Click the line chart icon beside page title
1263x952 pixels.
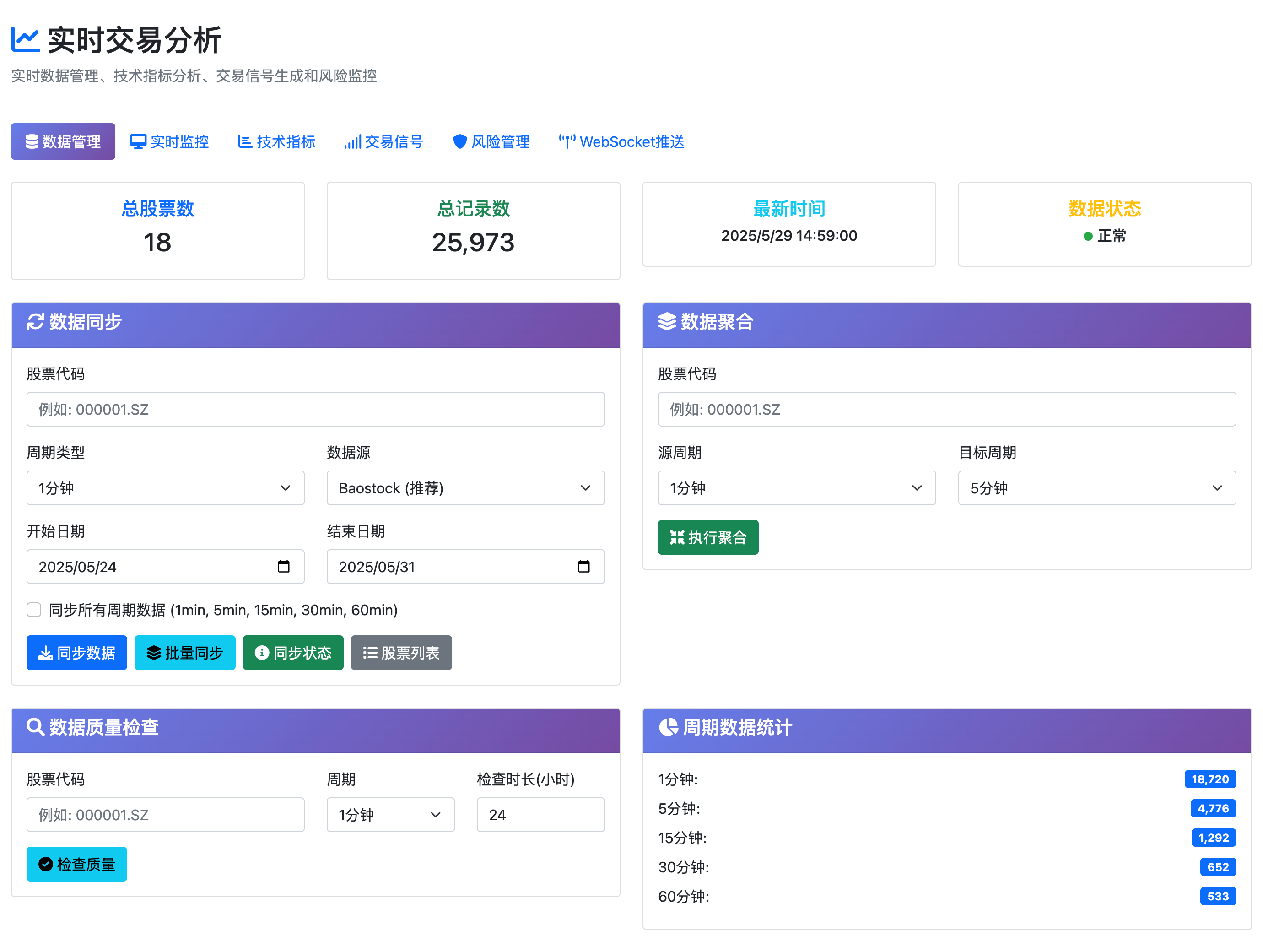25,40
